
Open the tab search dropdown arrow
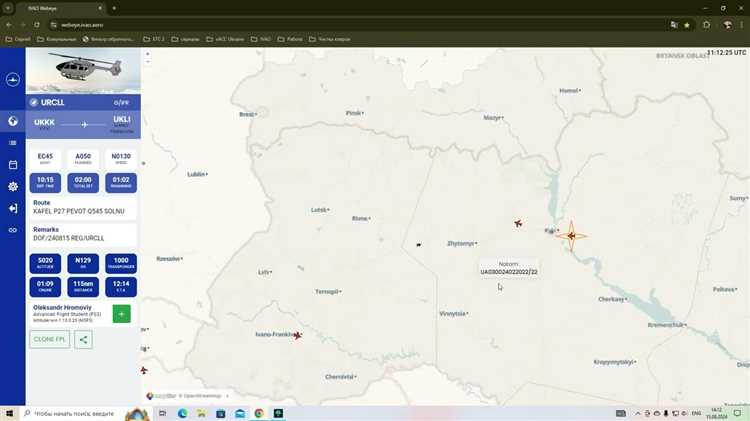9,8
